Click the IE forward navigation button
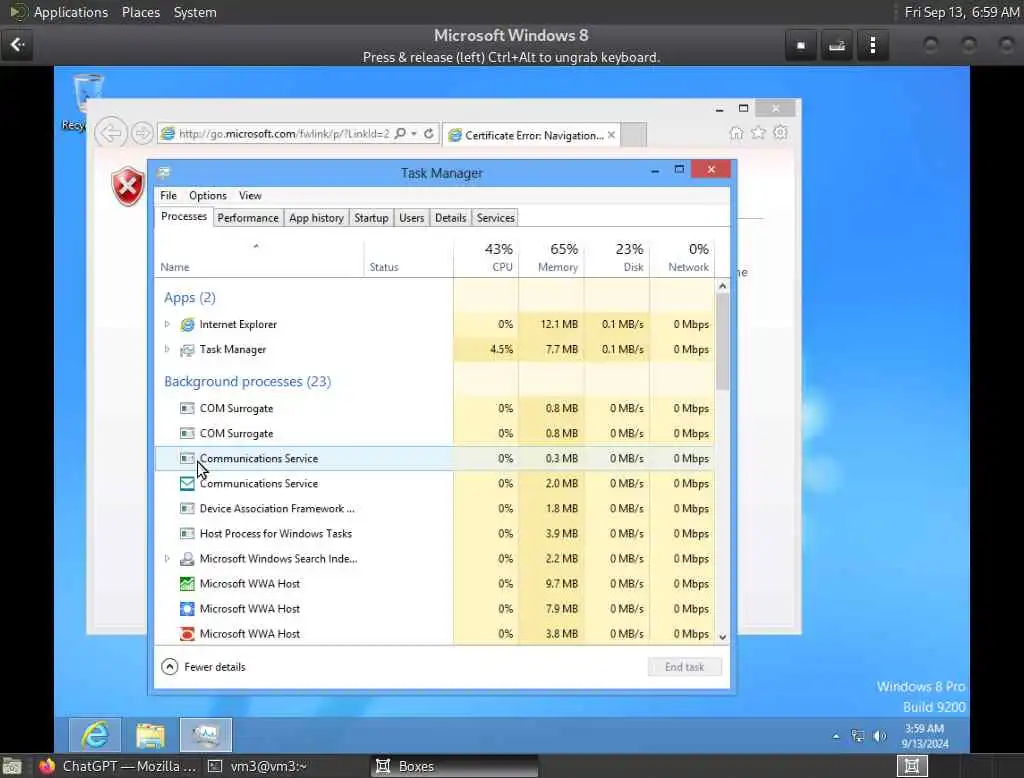Viewport: 1024px width, 778px height. coord(142,133)
